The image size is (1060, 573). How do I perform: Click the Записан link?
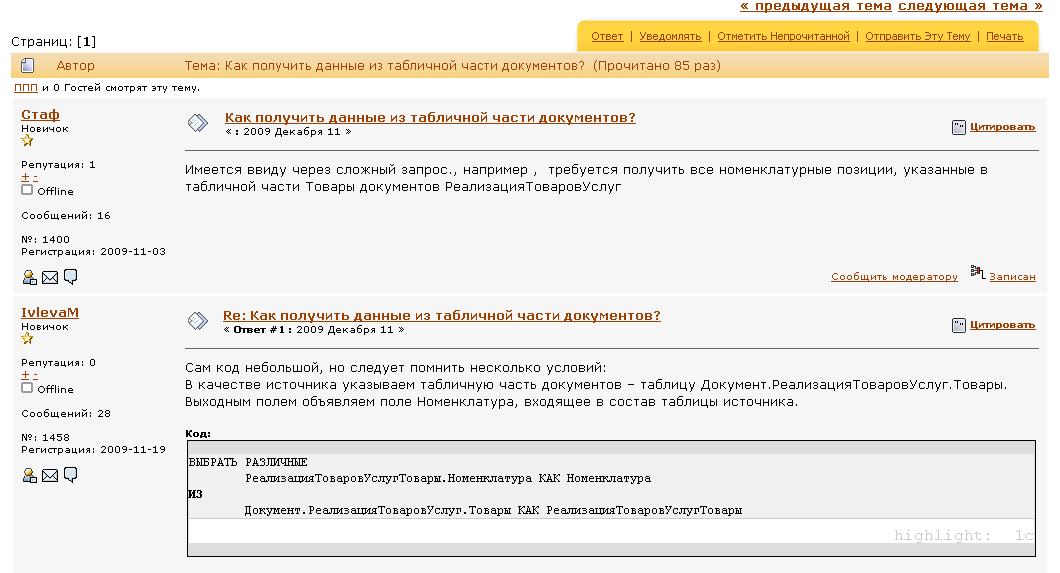click(x=1012, y=276)
